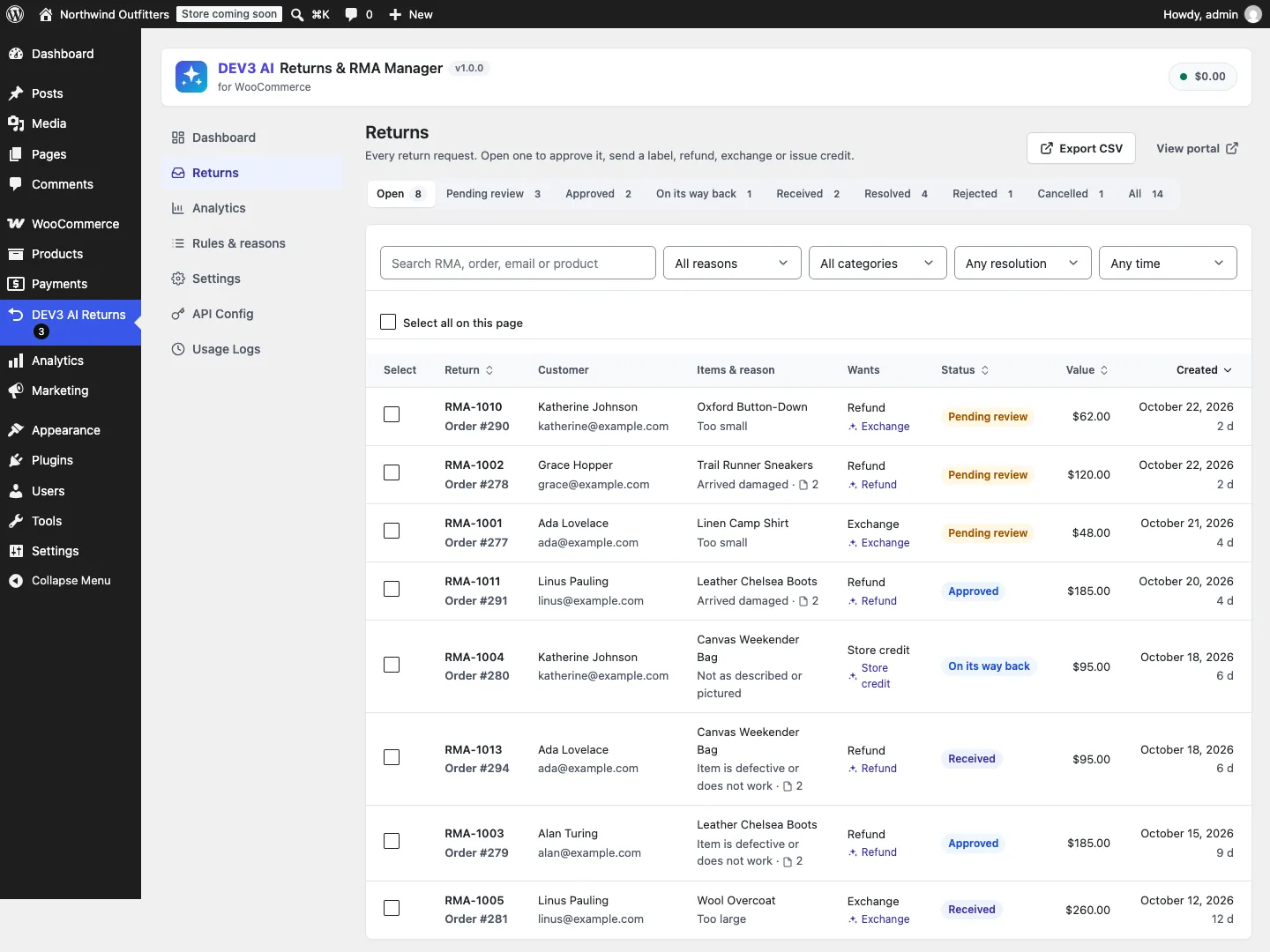The width and height of the screenshot is (1270, 952).
Task: Expand the Any time dropdown
Action: [1168, 263]
